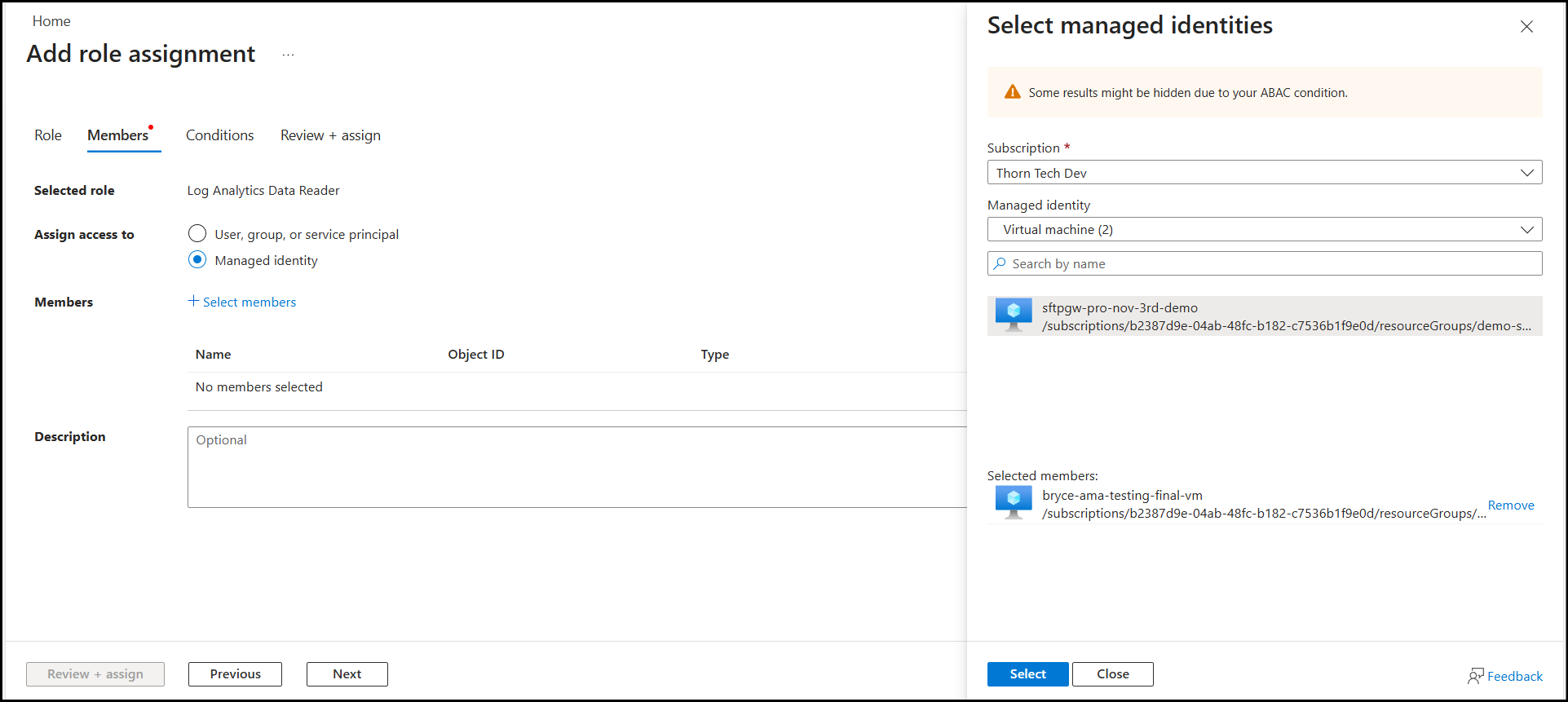Open the ellipsis menu beside Add role assignment
Viewport: 1568px width, 702px height.
[x=288, y=55]
